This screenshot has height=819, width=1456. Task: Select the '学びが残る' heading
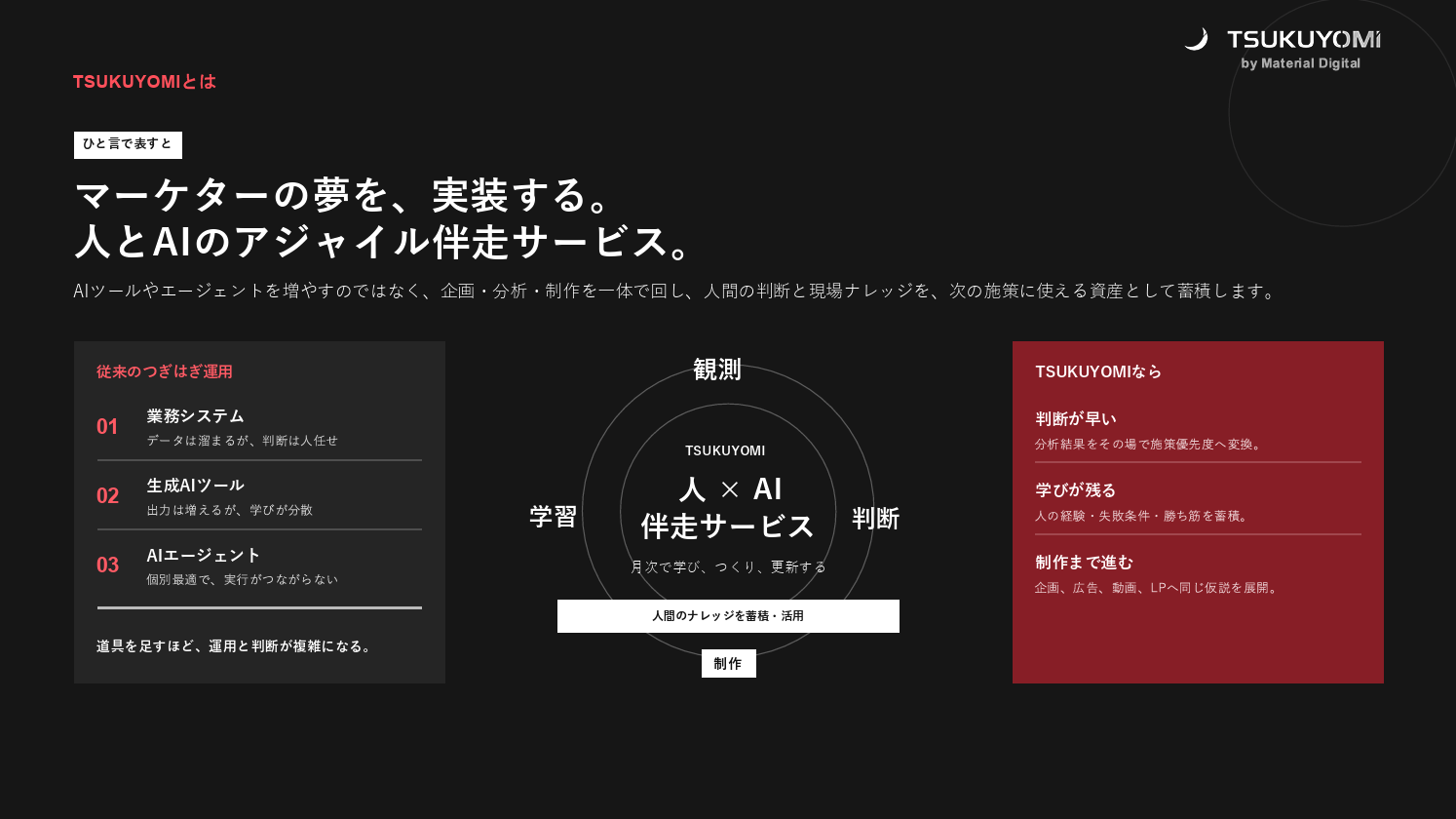click(1076, 490)
